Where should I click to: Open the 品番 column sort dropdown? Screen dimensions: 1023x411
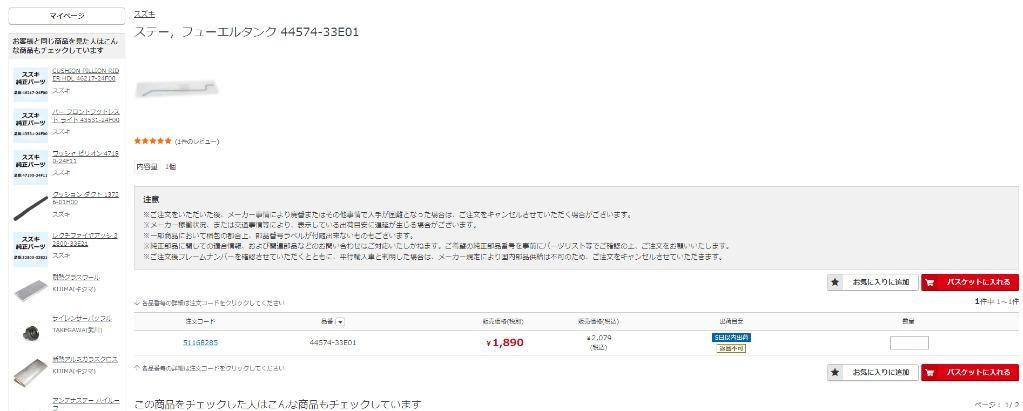click(x=341, y=322)
